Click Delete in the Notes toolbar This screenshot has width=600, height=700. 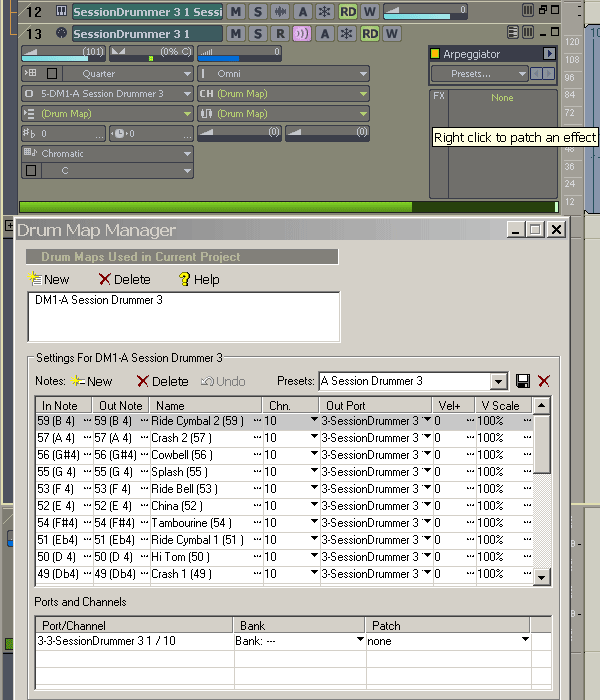162,381
